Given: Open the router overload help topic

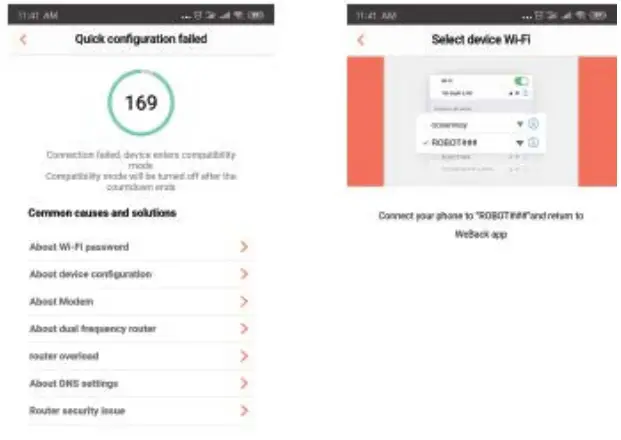Looking at the screenshot, I should pos(64,356).
